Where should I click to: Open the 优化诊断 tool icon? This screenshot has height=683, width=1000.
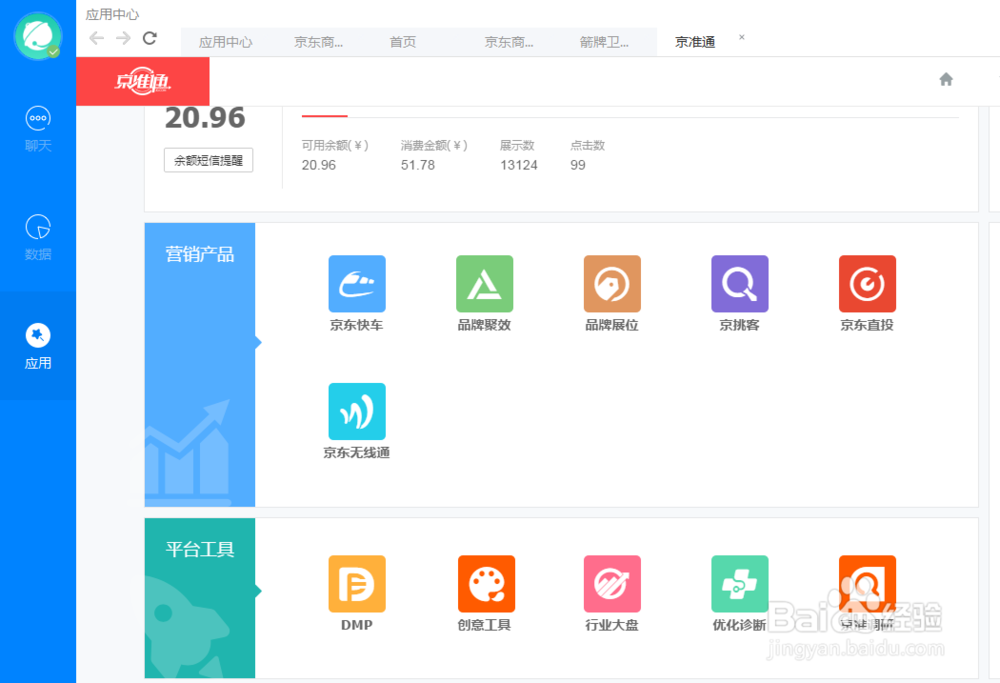coord(739,584)
